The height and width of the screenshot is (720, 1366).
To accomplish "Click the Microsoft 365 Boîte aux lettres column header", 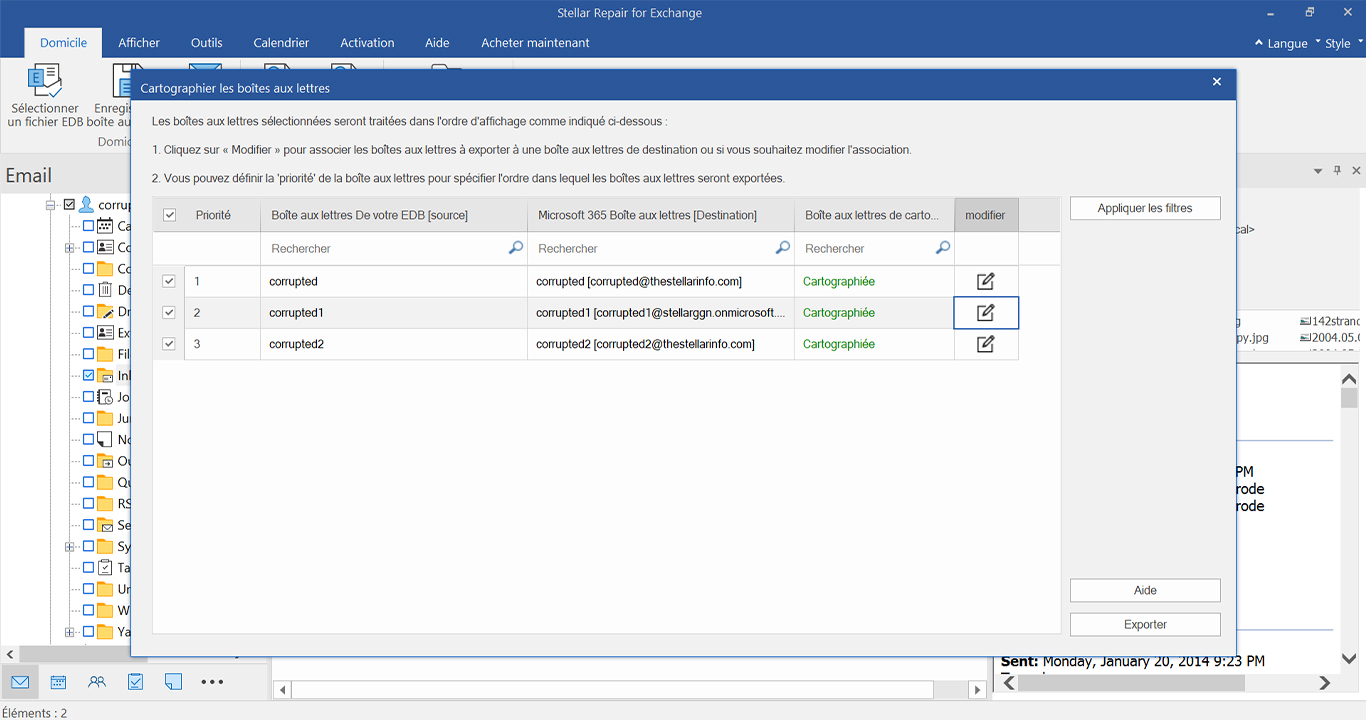I will click(x=661, y=215).
